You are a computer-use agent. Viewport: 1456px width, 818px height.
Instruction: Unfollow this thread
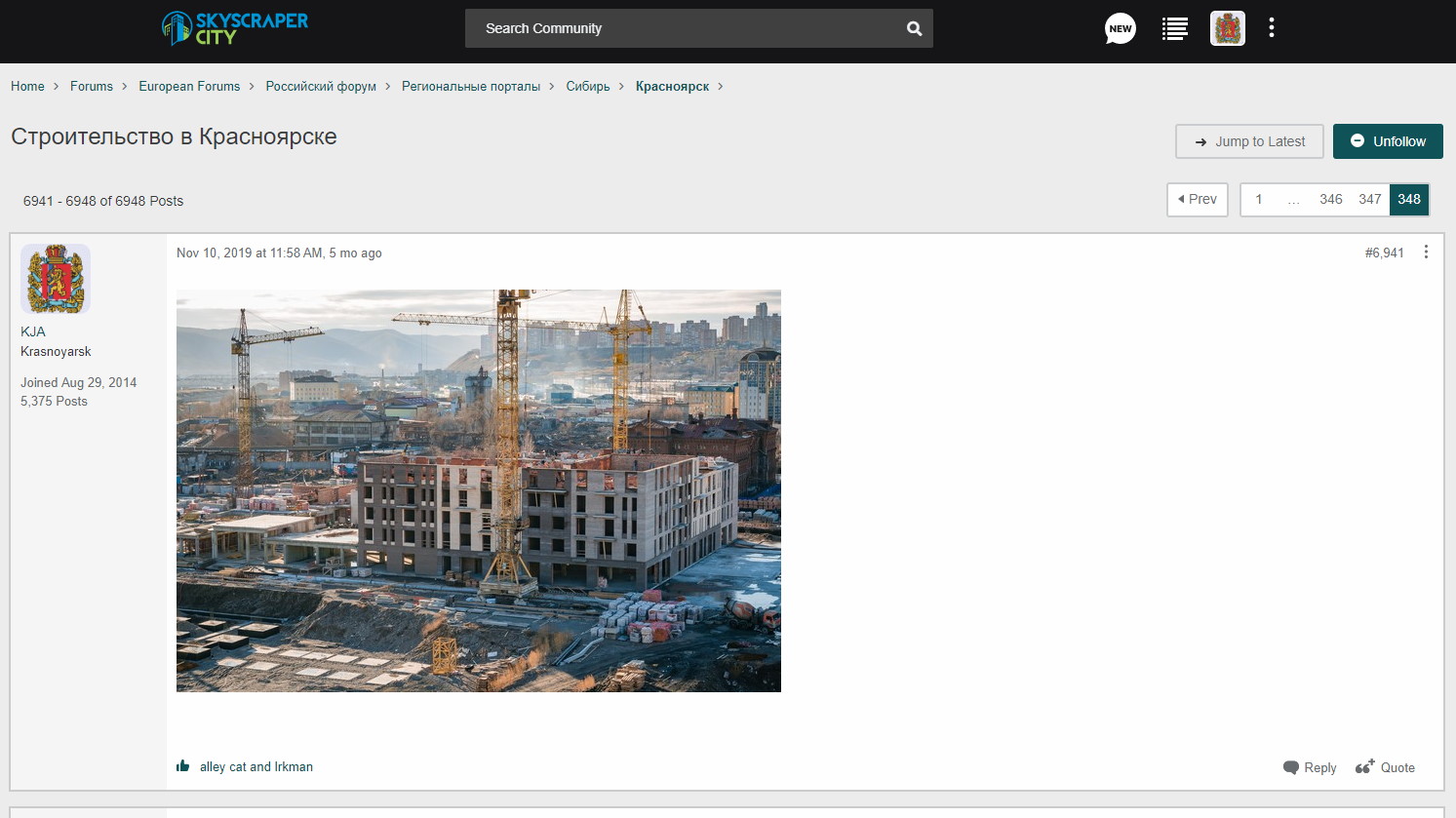(1387, 141)
